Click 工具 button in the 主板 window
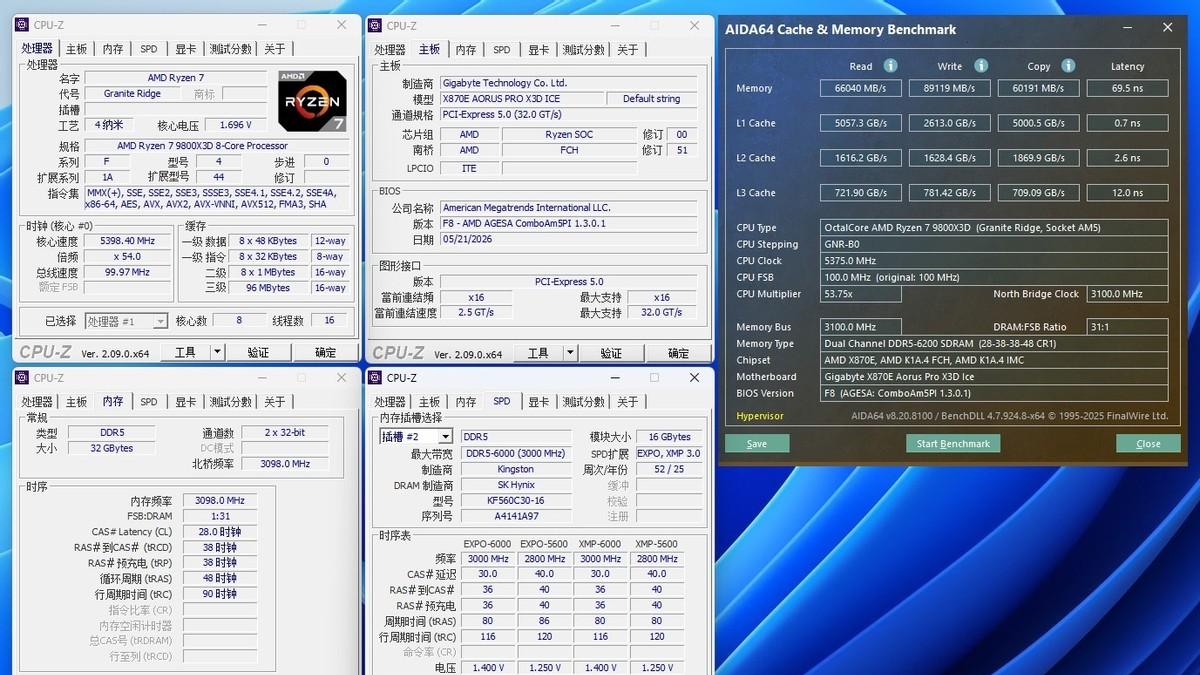 point(539,352)
